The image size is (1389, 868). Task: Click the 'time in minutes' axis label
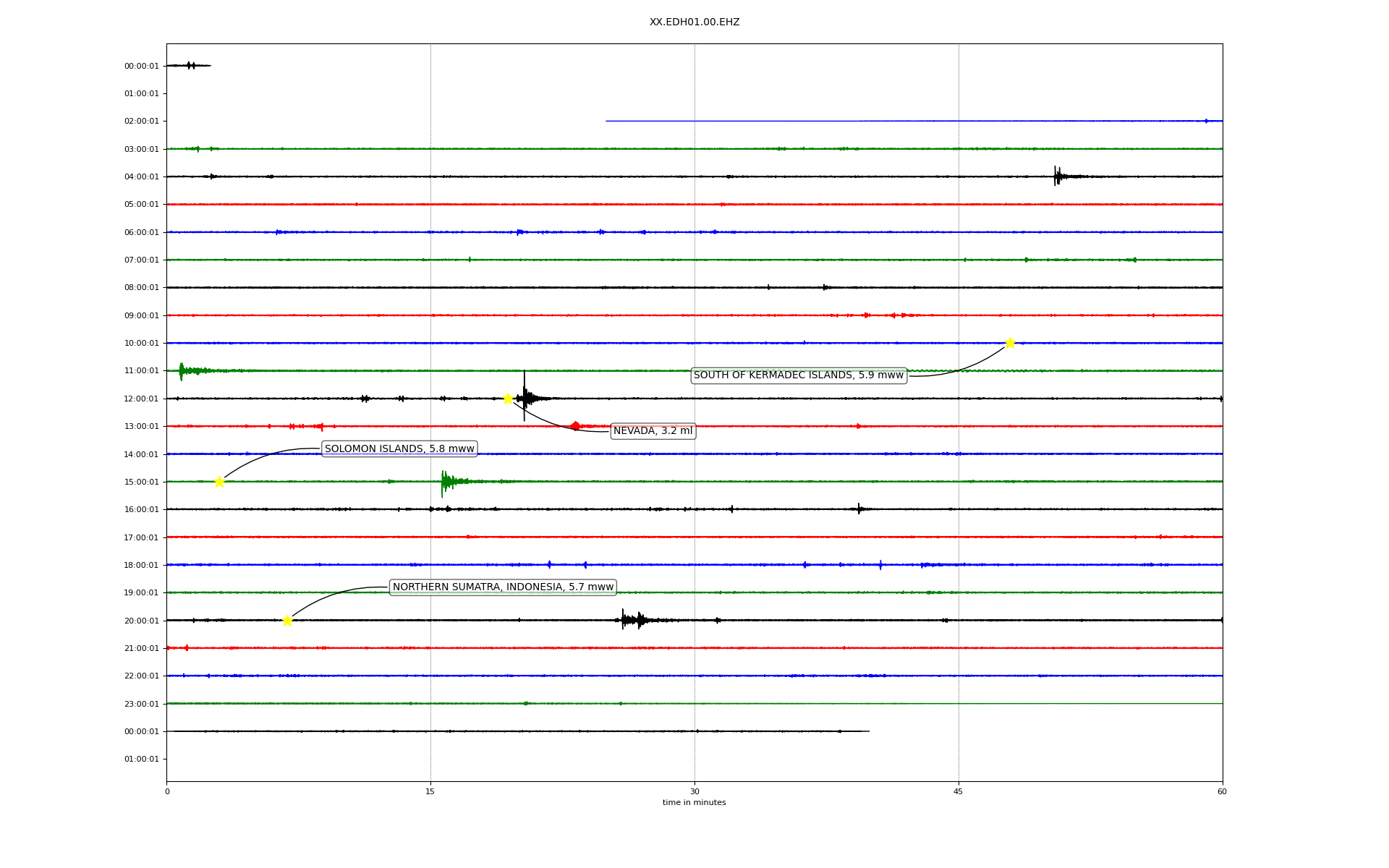coord(694,803)
